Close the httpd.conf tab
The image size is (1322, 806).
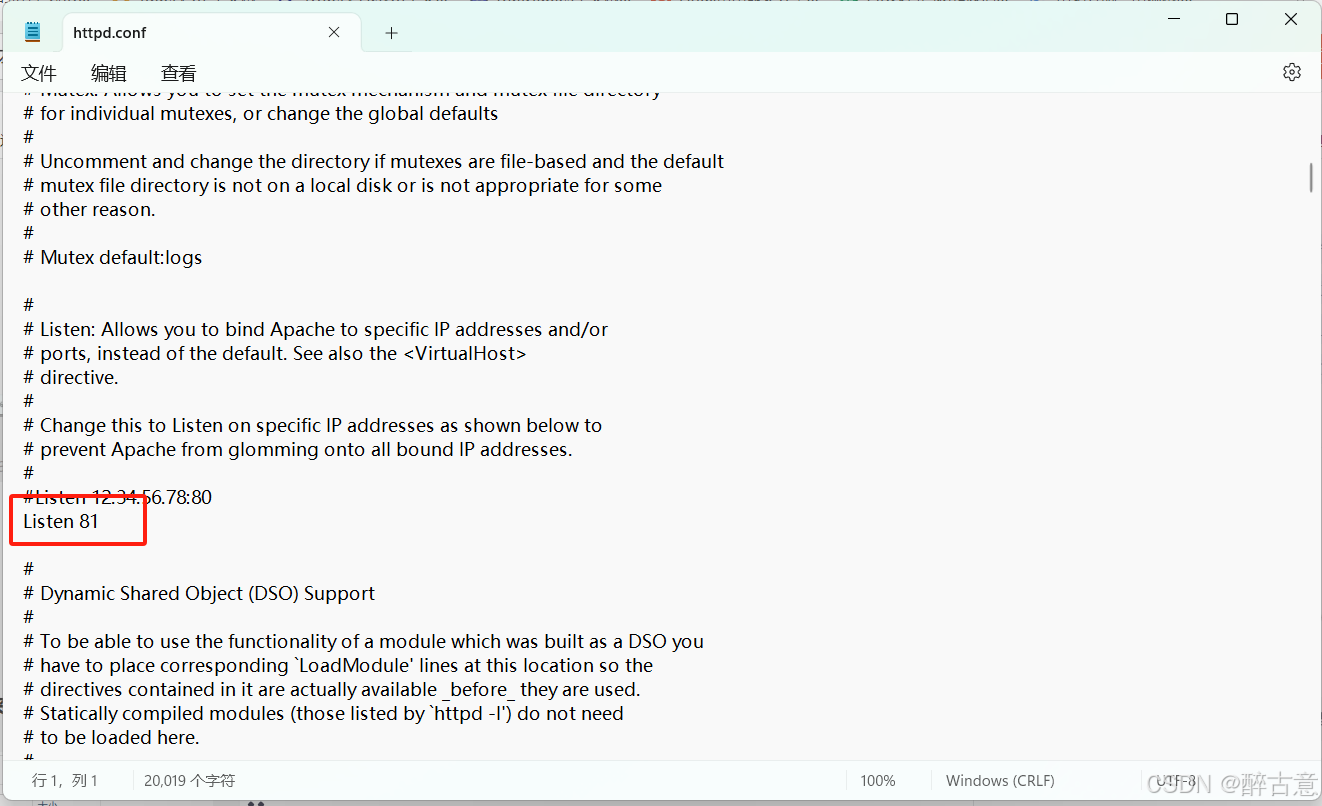point(334,32)
